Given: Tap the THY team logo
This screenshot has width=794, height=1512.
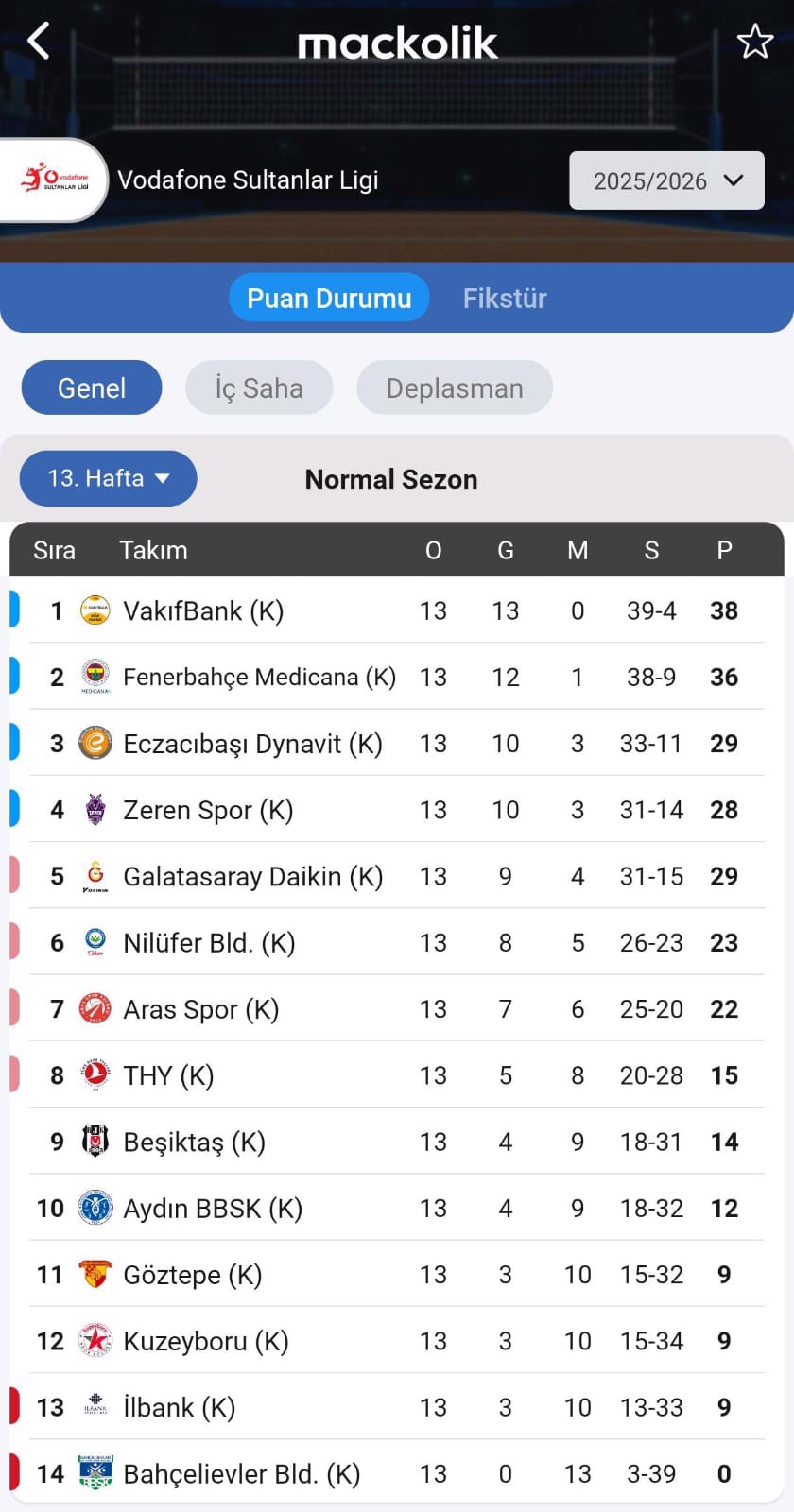Looking at the screenshot, I should [95, 1075].
